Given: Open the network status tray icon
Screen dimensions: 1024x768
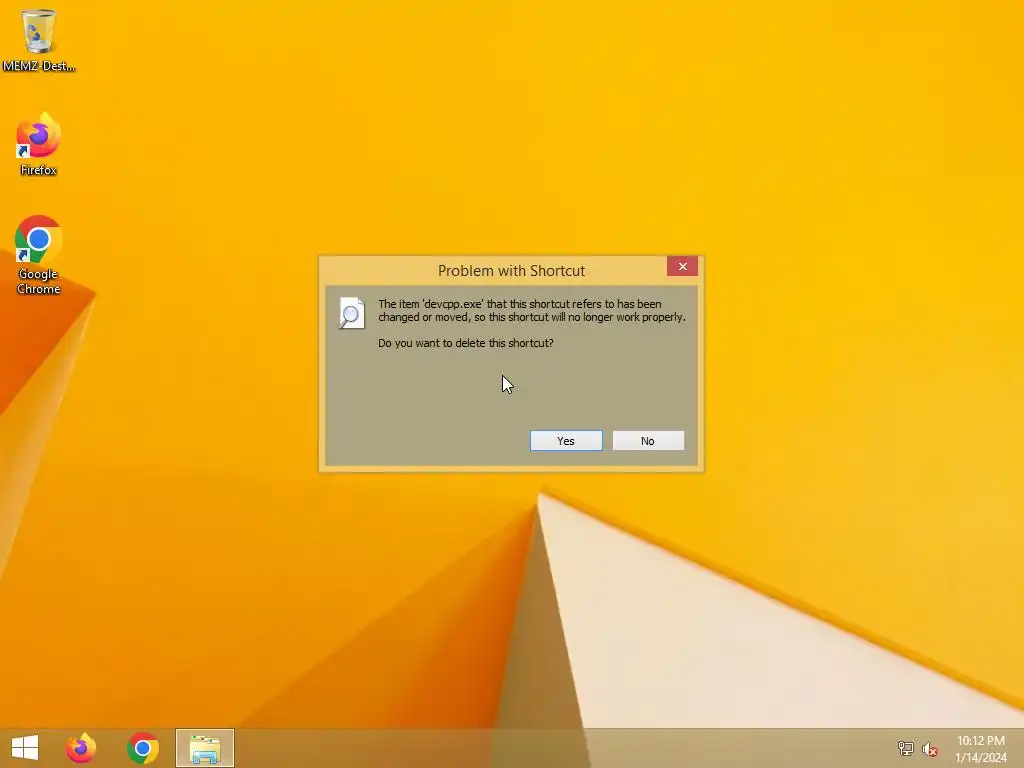Looking at the screenshot, I should coord(905,748).
